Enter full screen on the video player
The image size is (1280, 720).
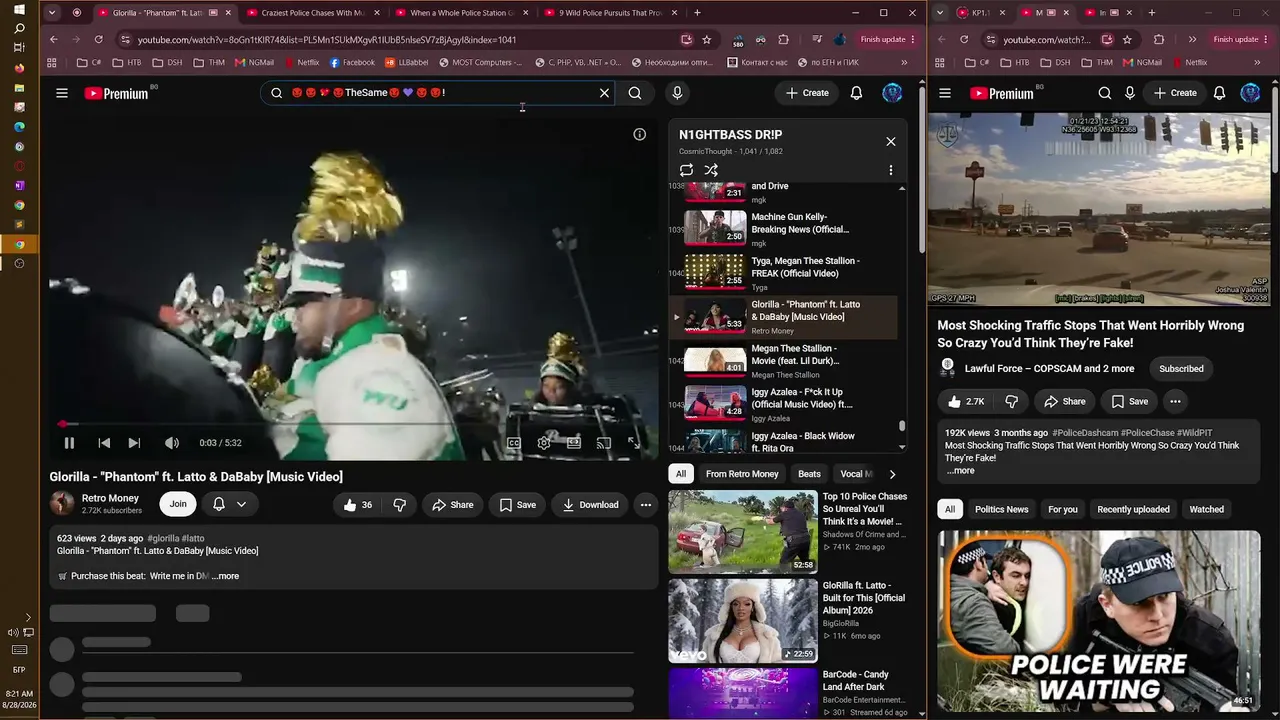[634, 443]
